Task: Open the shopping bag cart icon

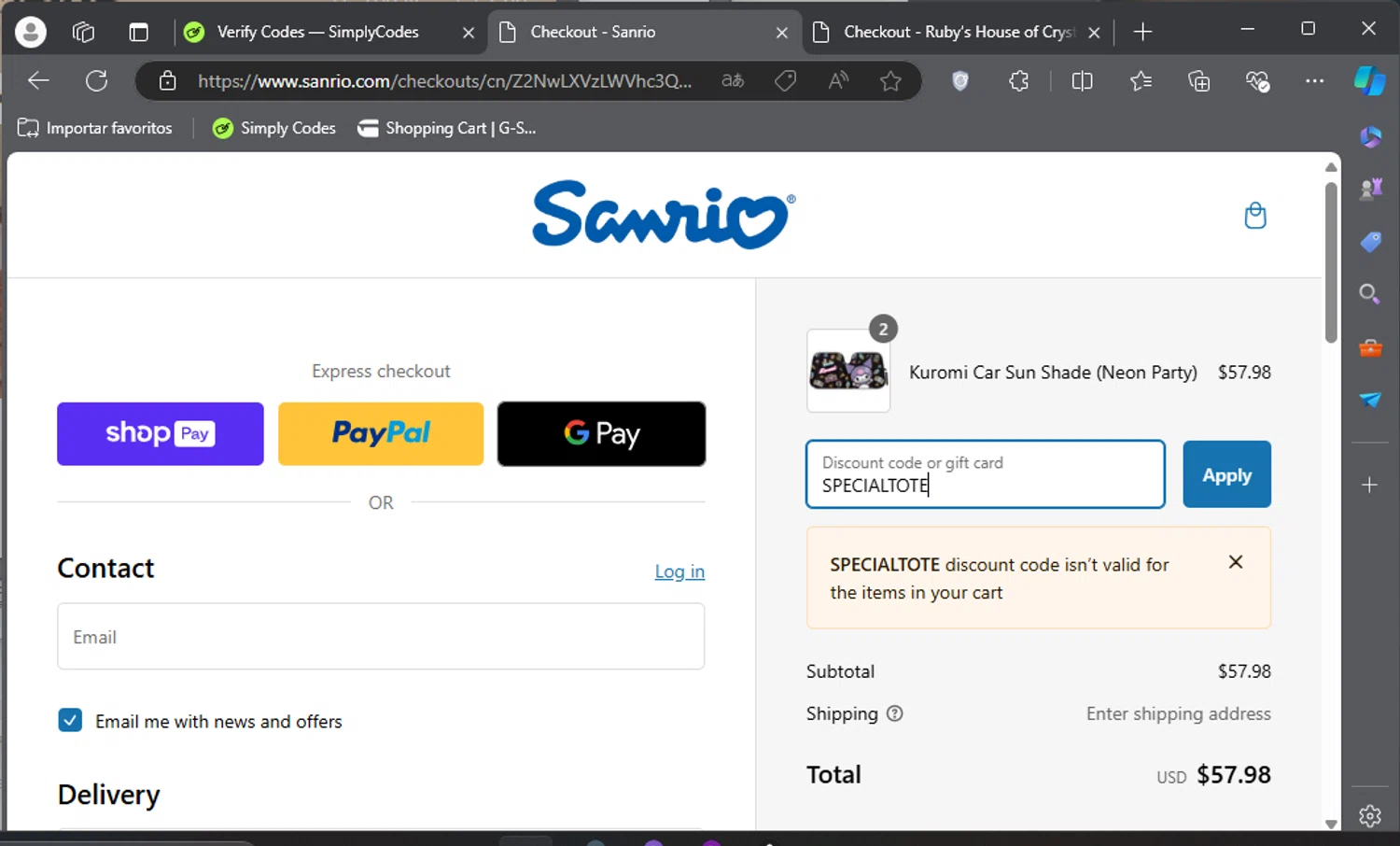Action: (1255, 216)
